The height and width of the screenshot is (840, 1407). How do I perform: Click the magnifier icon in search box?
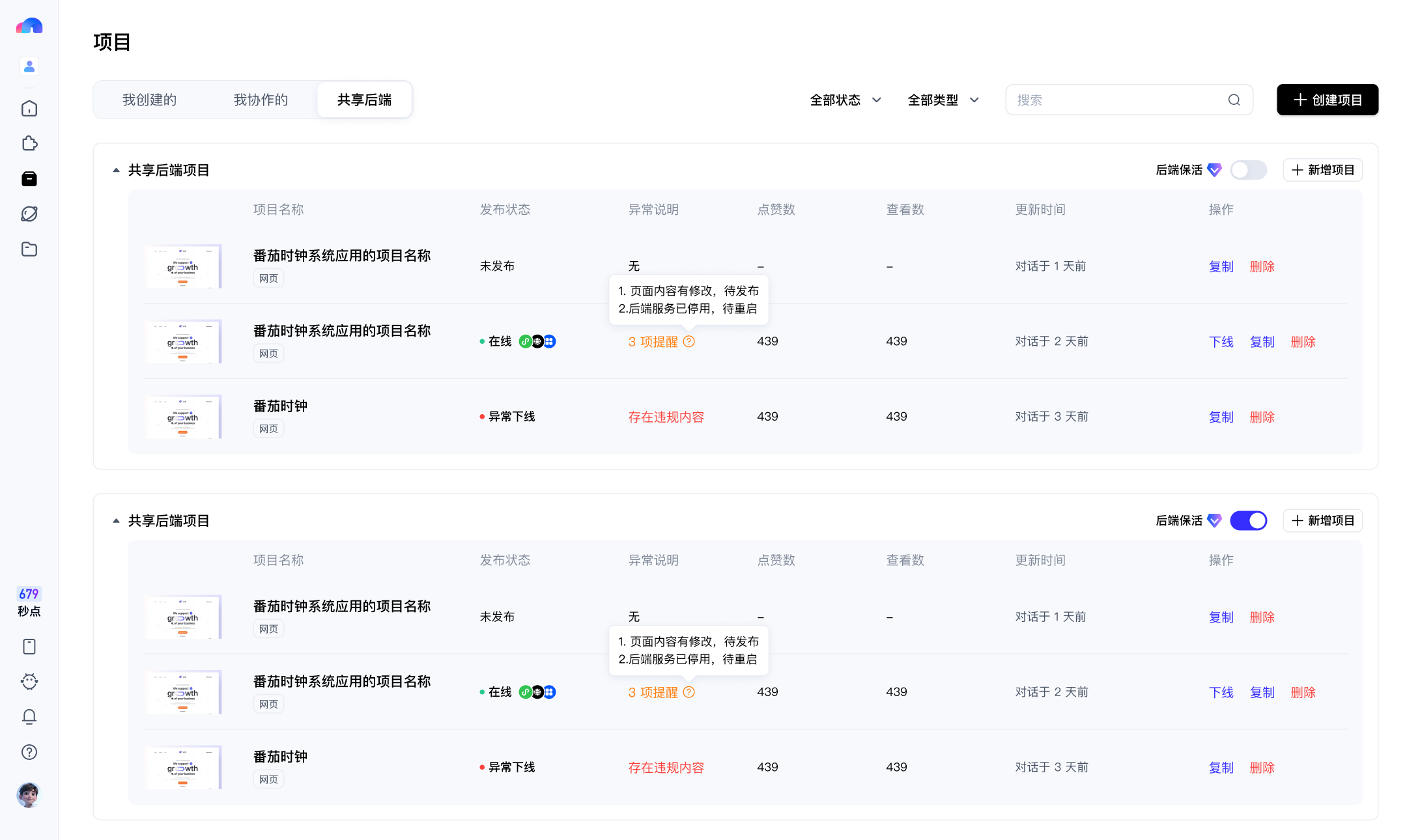click(x=1234, y=100)
